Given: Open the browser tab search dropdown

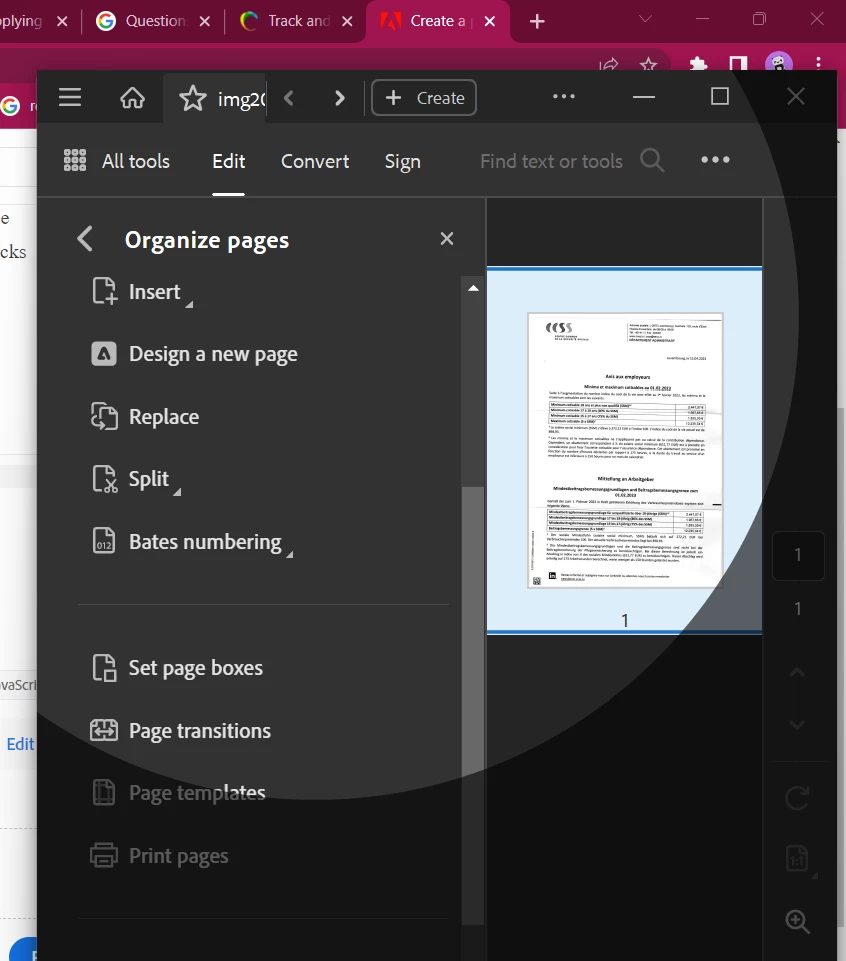Looking at the screenshot, I should [645, 19].
